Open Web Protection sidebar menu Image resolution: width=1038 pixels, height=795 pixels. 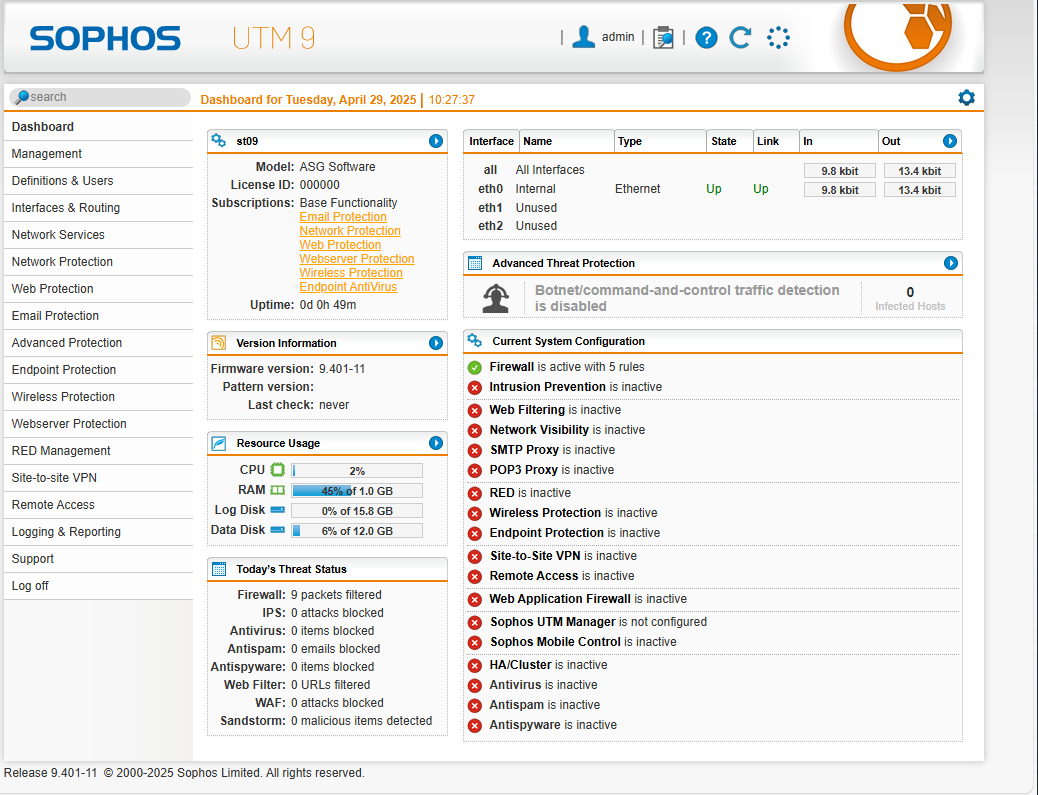click(x=99, y=289)
